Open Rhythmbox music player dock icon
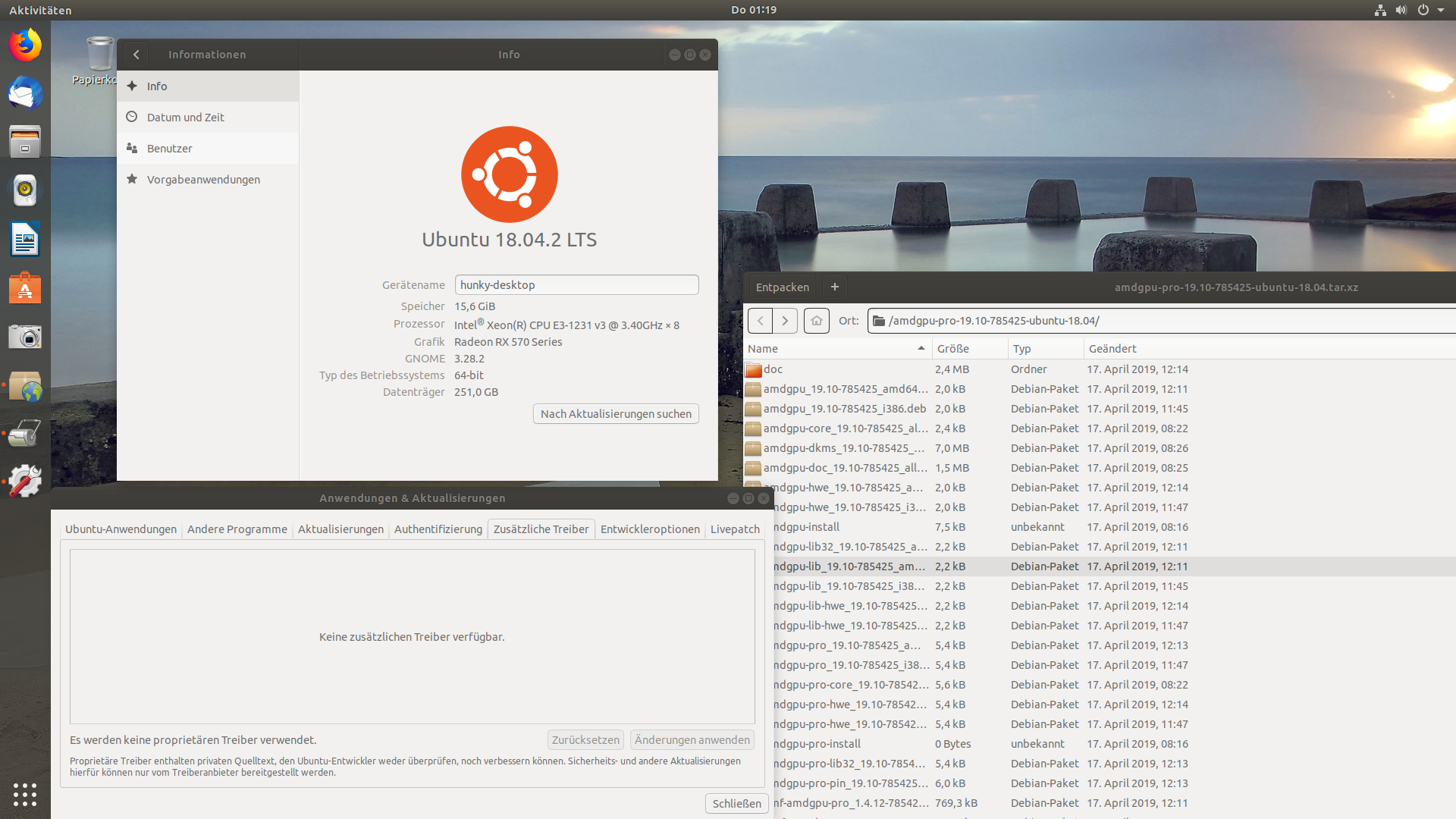 pos(25,190)
